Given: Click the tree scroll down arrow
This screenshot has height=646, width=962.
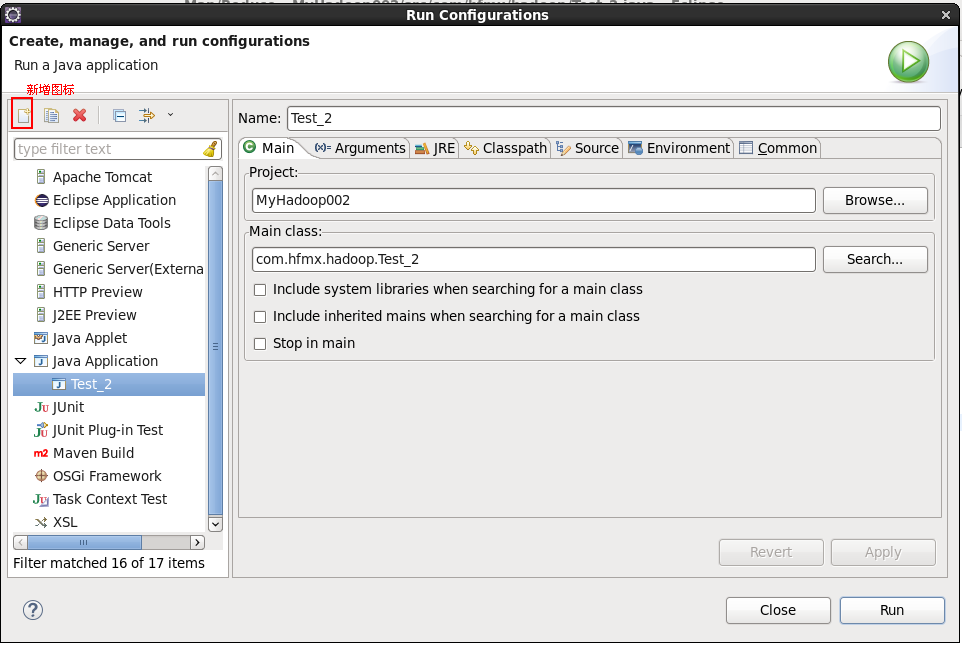Looking at the screenshot, I should 215,524.
